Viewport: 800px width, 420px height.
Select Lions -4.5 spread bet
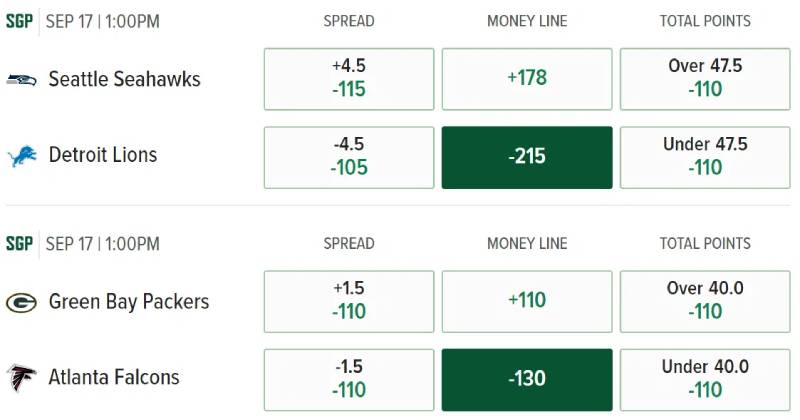pyautogui.click(x=349, y=157)
